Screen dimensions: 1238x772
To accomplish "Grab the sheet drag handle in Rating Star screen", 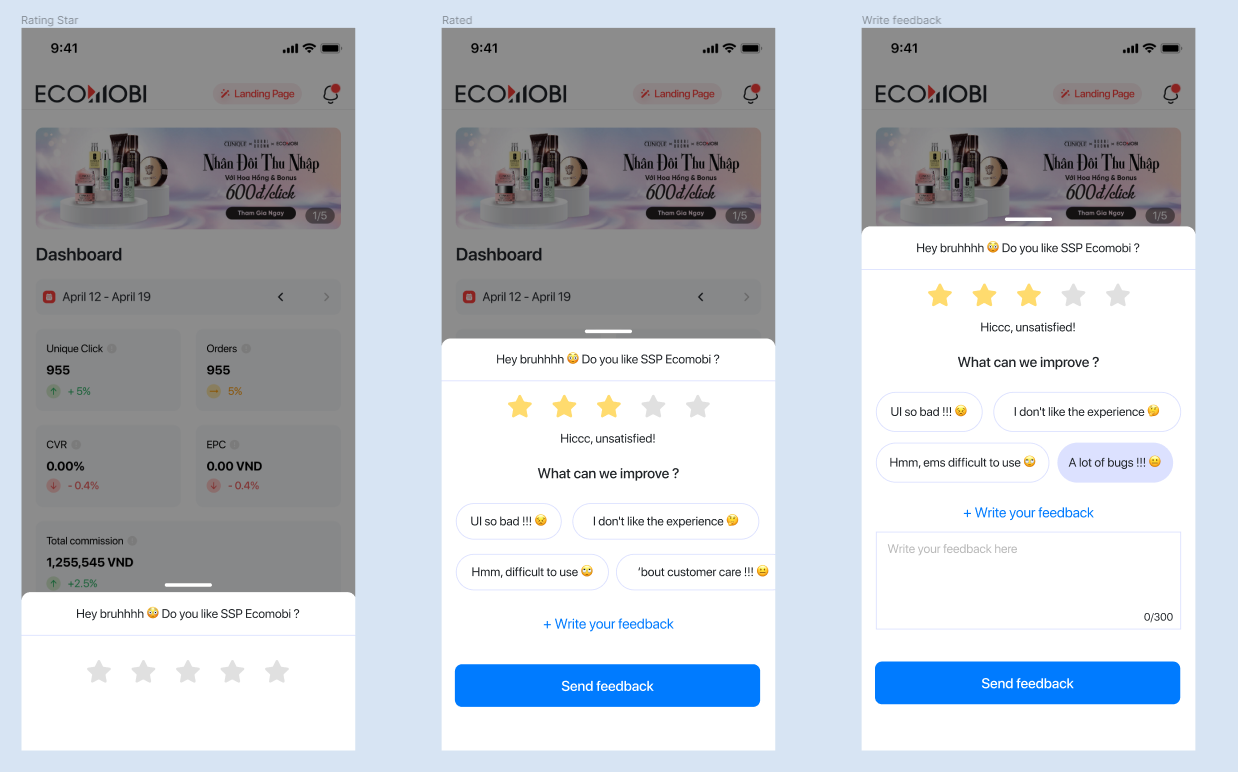I will pos(188,585).
